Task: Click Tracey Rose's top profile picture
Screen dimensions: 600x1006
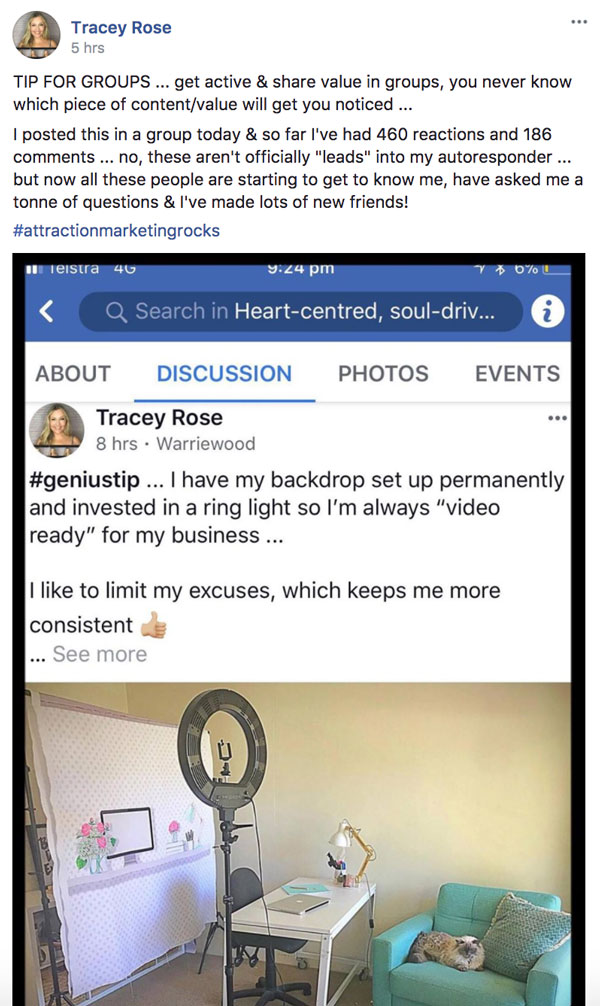Action: [x=37, y=35]
